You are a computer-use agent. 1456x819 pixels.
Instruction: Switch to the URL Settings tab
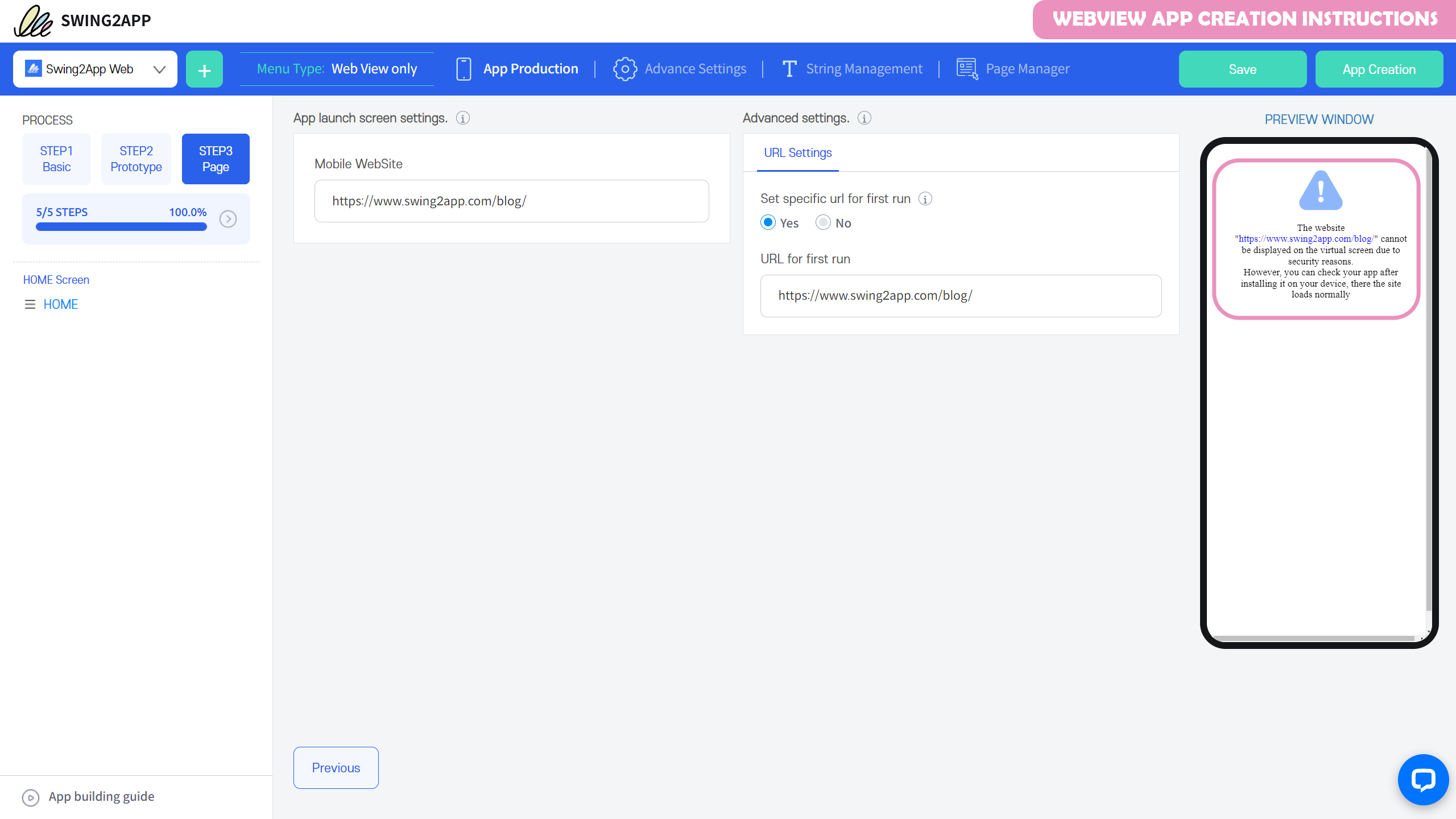point(797,153)
